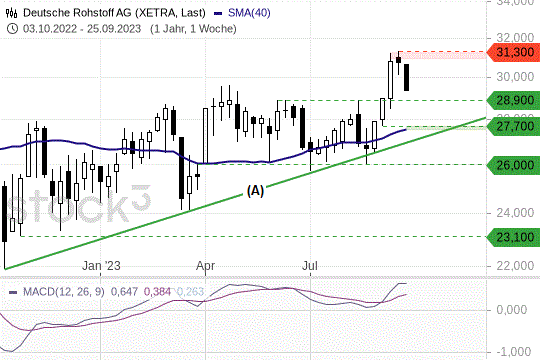Click the 32,000 y-axis value
Viewport: 540px width, 360px height.
[515, 38]
